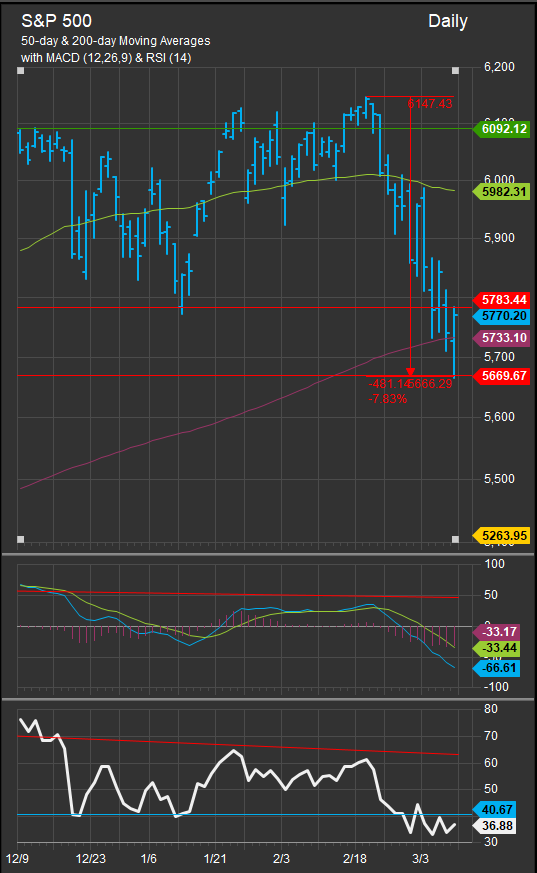Click the 1/6 date axis label

pos(149,859)
